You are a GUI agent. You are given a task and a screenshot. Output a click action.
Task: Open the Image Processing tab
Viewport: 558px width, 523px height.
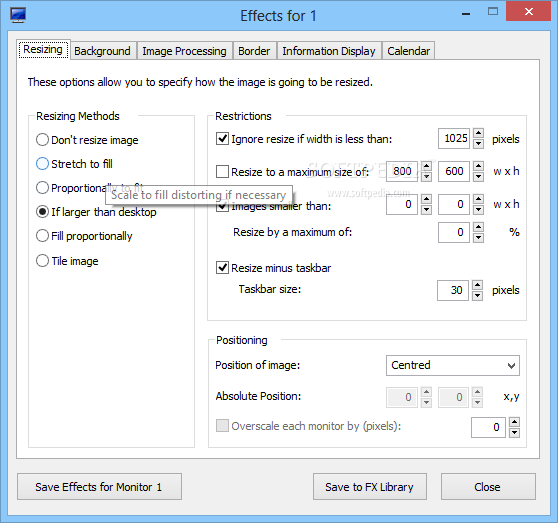click(184, 51)
